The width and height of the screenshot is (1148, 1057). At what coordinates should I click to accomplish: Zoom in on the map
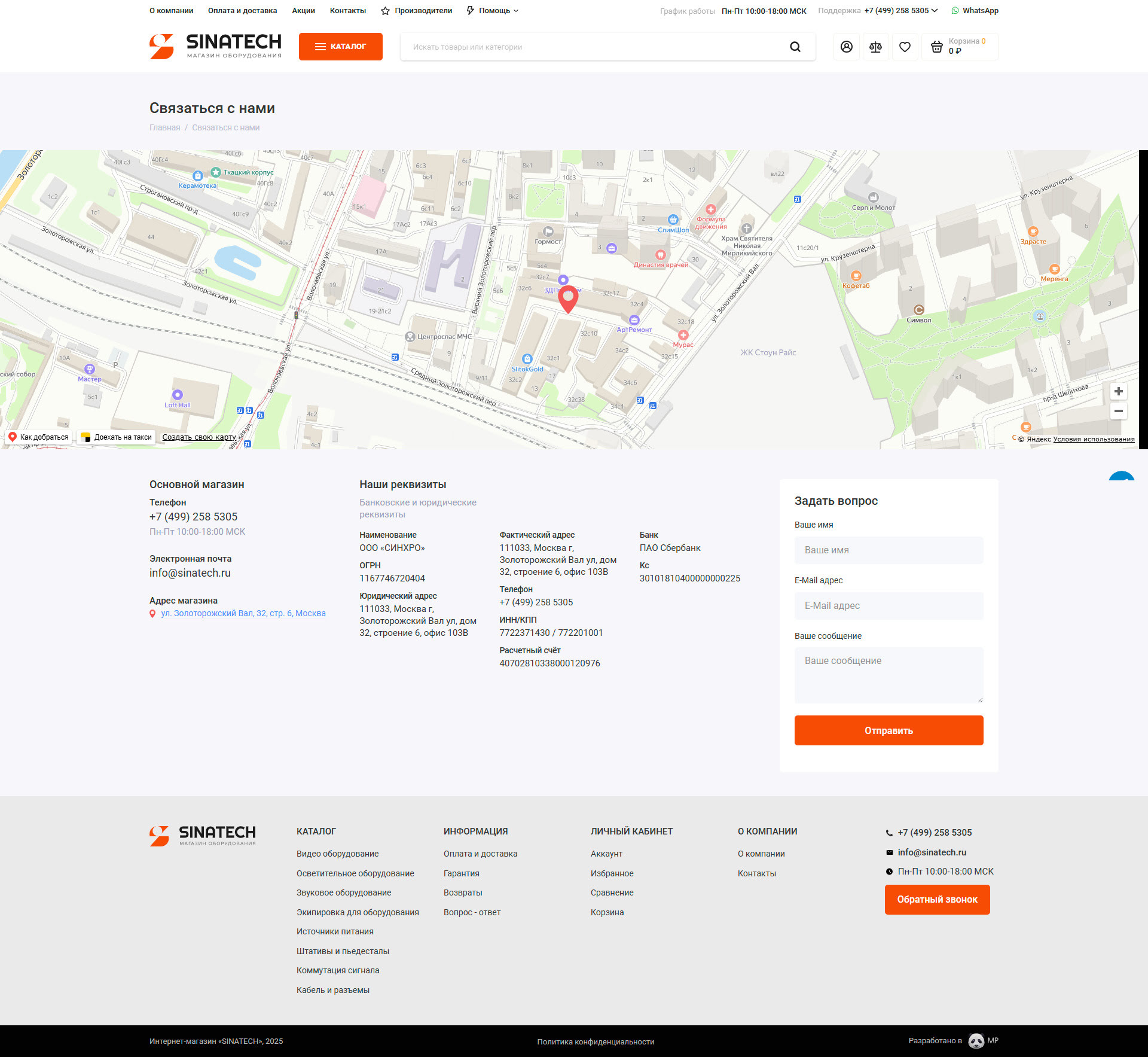1118,391
